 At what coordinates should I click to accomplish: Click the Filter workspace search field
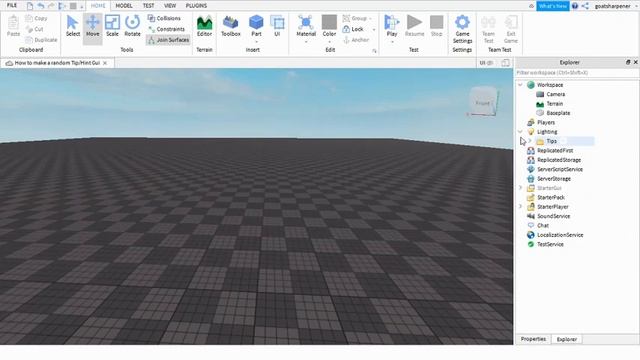pyautogui.click(x=577, y=73)
